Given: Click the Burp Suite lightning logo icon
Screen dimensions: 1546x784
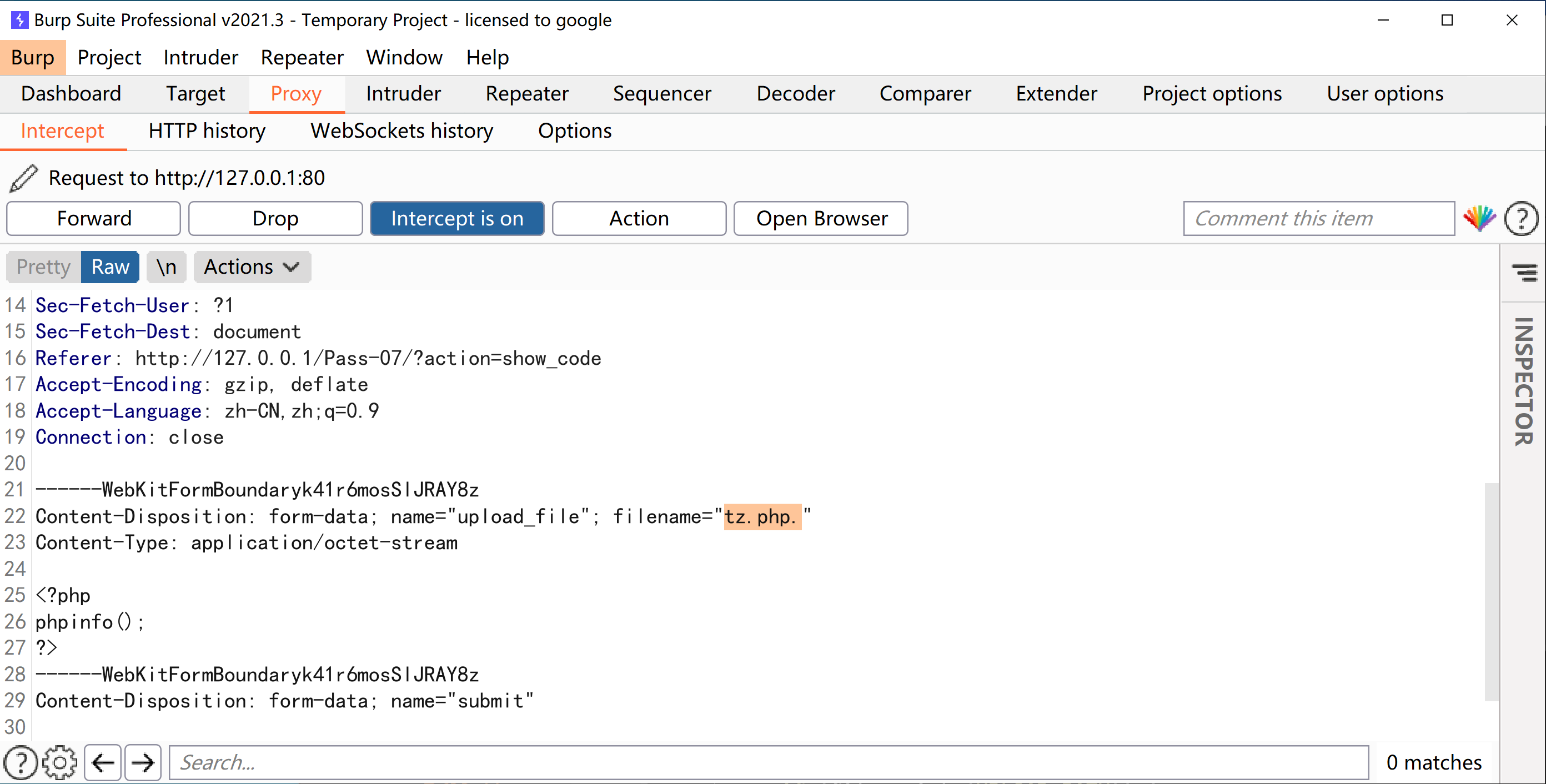Looking at the screenshot, I should coord(19,20).
